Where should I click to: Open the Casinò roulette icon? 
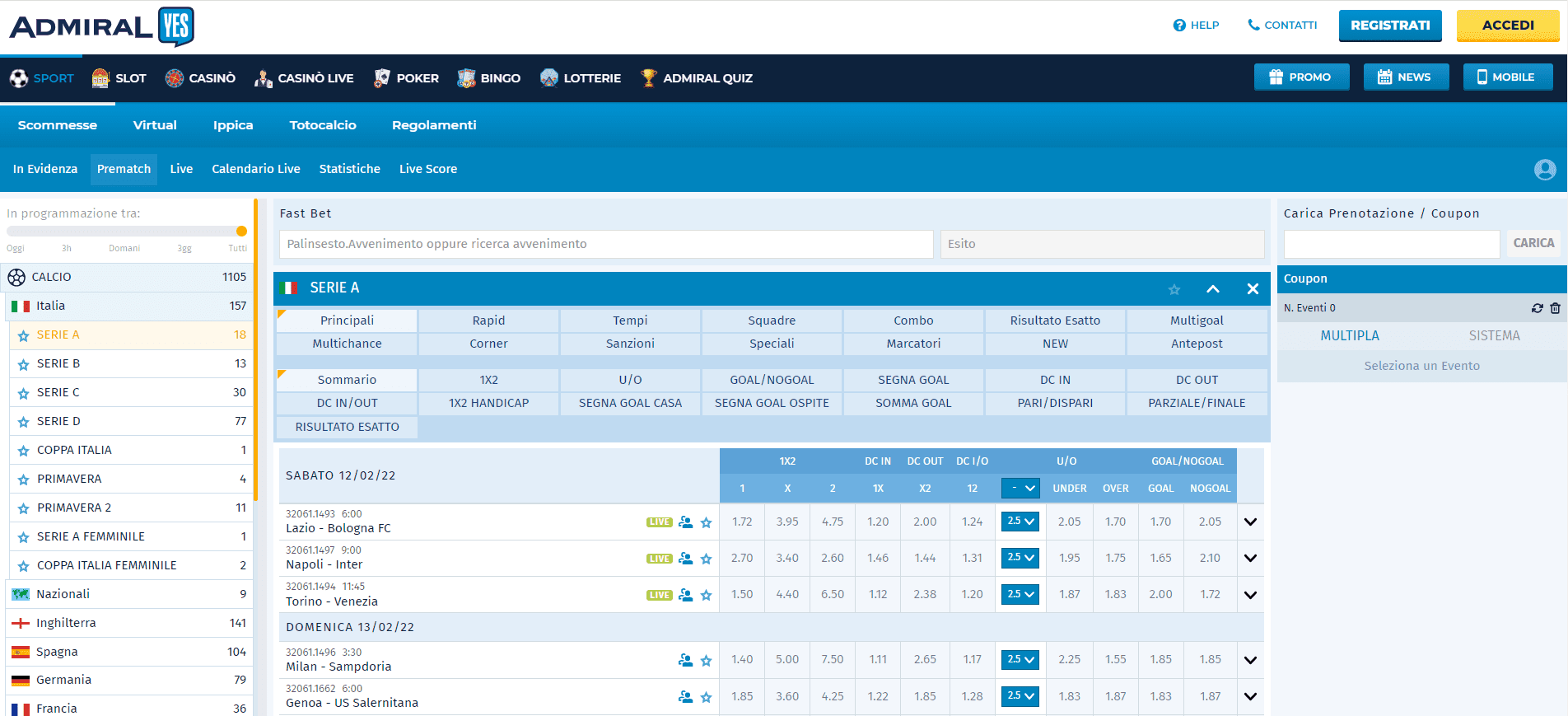[x=174, y=78]
